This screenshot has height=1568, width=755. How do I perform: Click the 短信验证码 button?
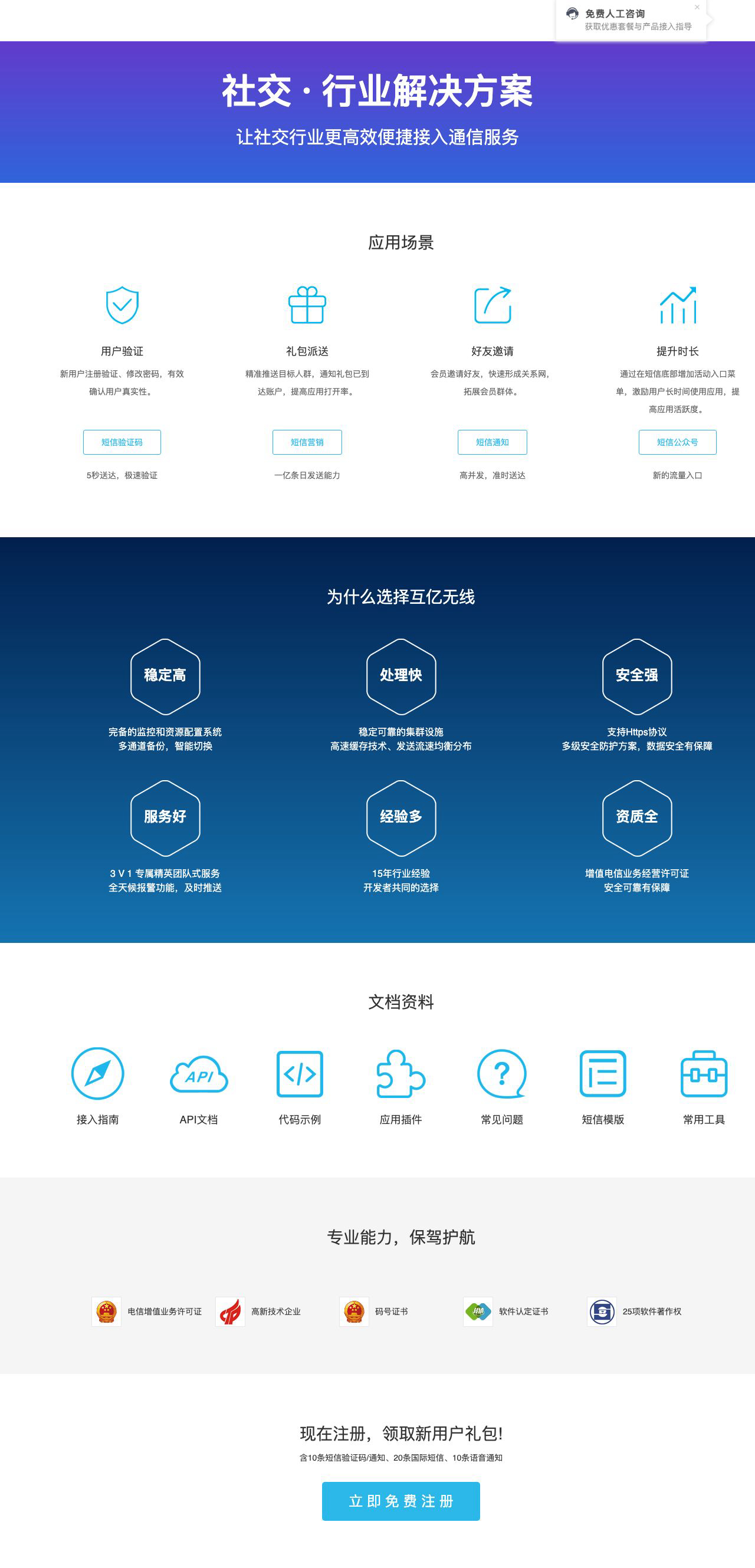(x=122, y=442)
